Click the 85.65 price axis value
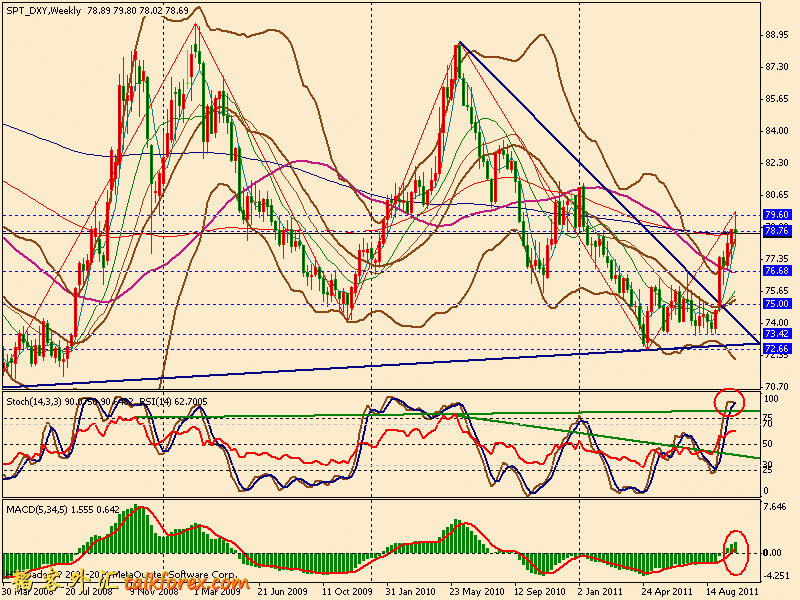This screenshot has width=800, height=600. (777, 98)
